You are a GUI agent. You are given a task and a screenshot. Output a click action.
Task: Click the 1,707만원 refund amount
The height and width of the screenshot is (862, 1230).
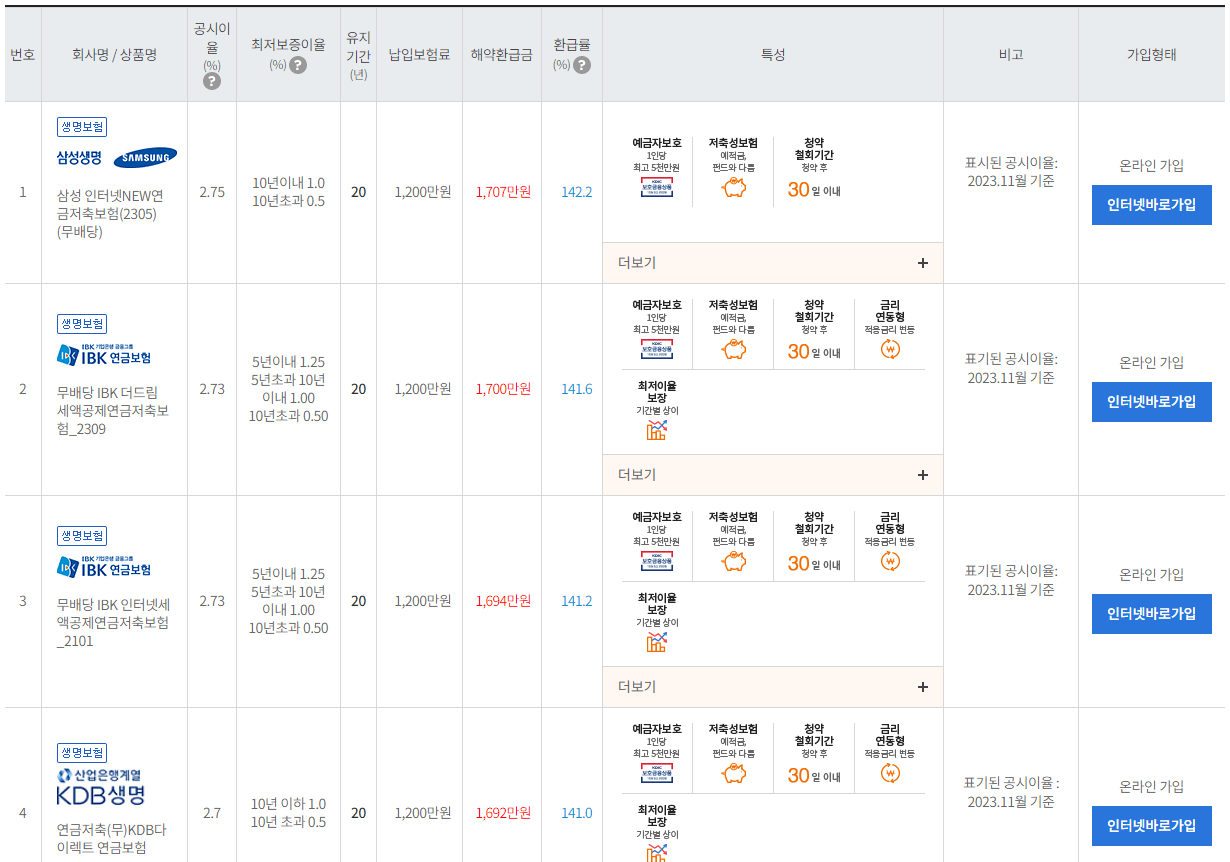click(x=503, y=192)
